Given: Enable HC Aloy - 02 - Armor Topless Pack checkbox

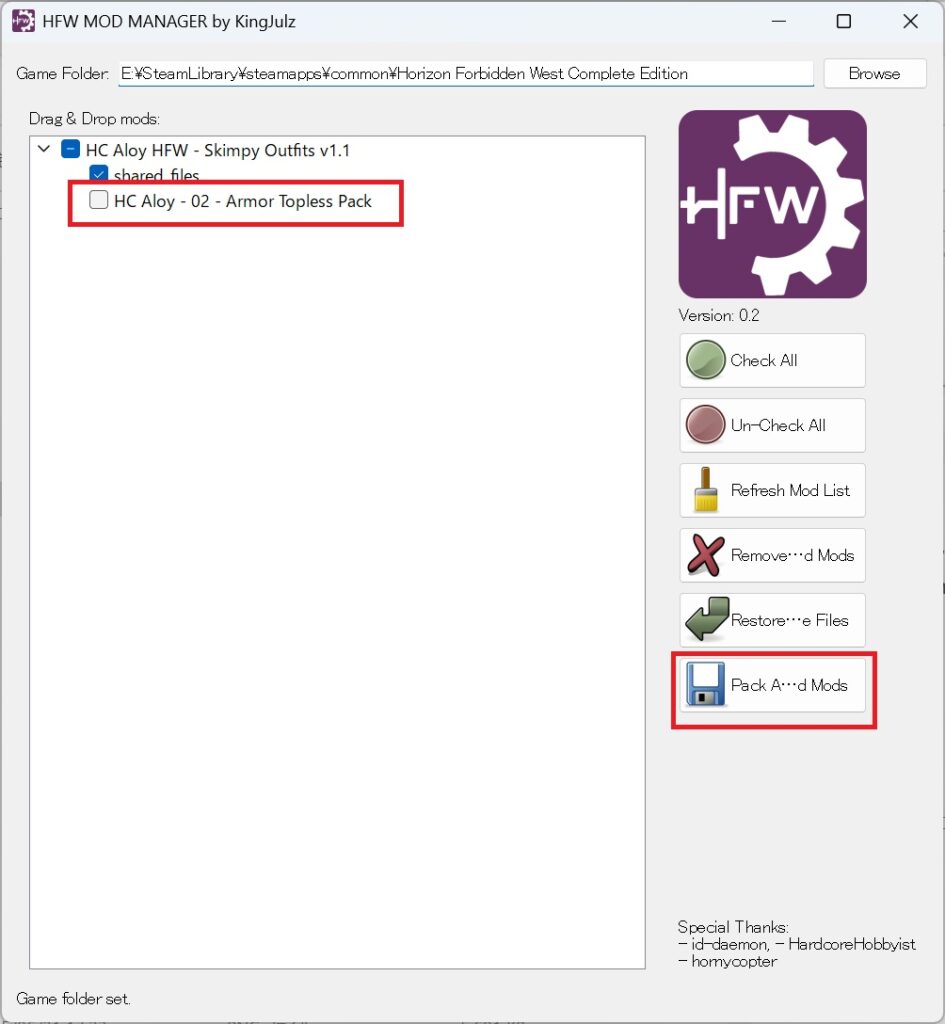Looking at the screenshot, I should 99,199.
